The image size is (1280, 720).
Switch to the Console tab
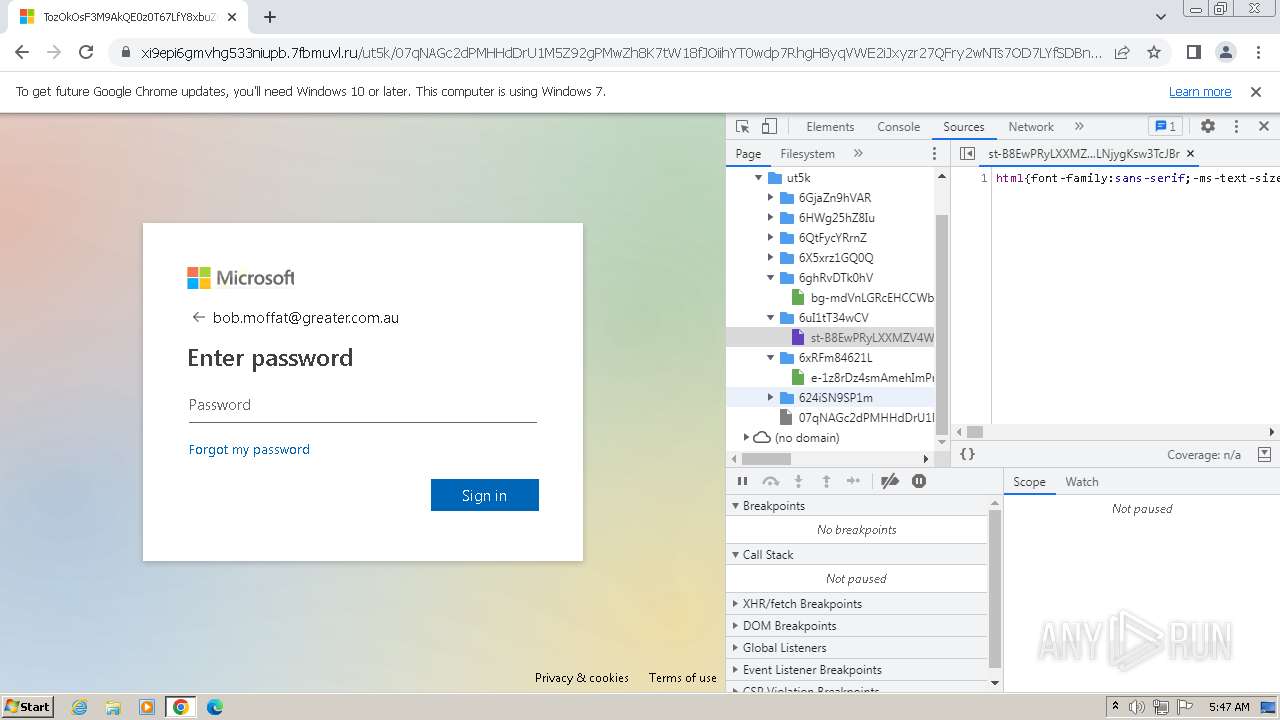click(898, 127)
